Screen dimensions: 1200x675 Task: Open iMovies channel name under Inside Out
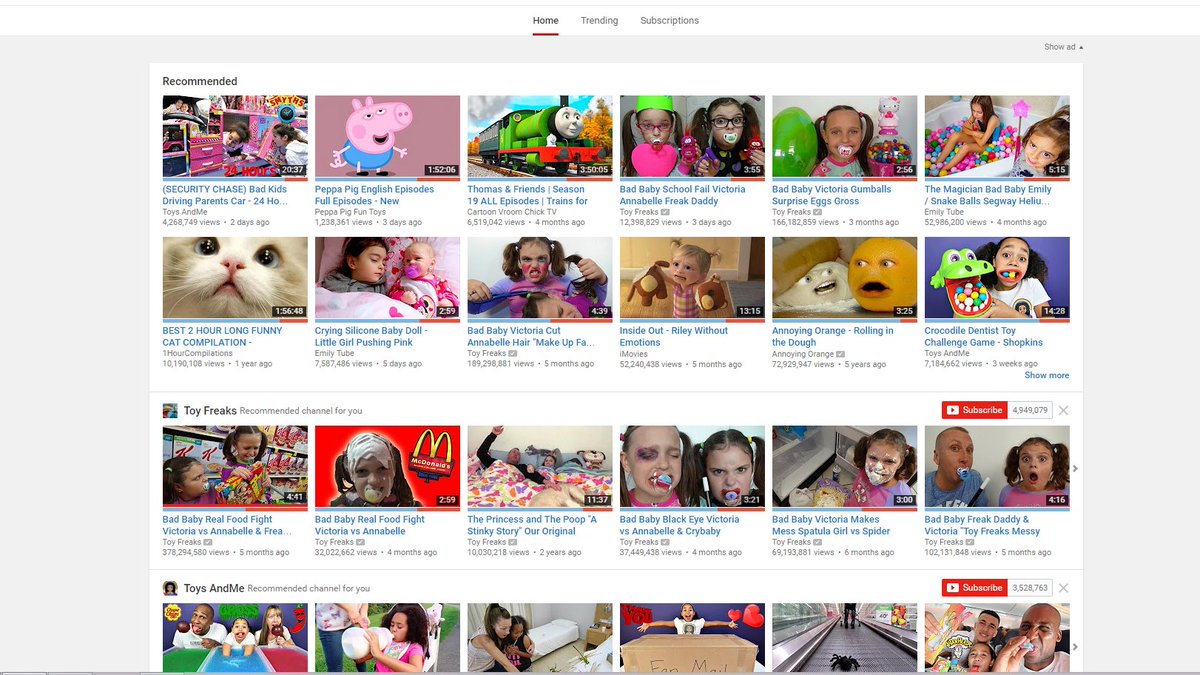pyautogui.click(x=634, y=353)
